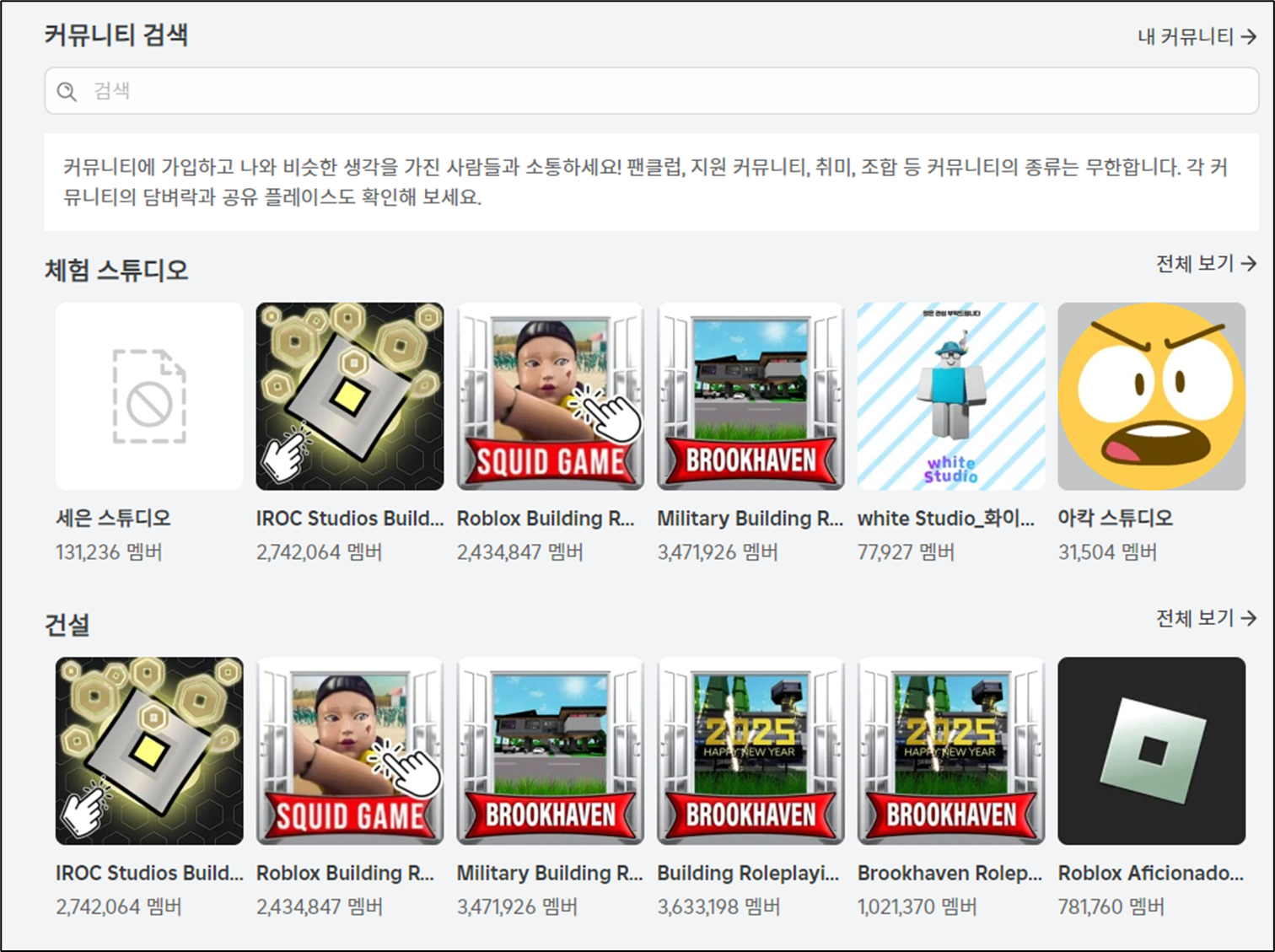Click the Roblox Aficionado... community name
This screenshot has height=952, width=1275.
(x=1151, y=873)
